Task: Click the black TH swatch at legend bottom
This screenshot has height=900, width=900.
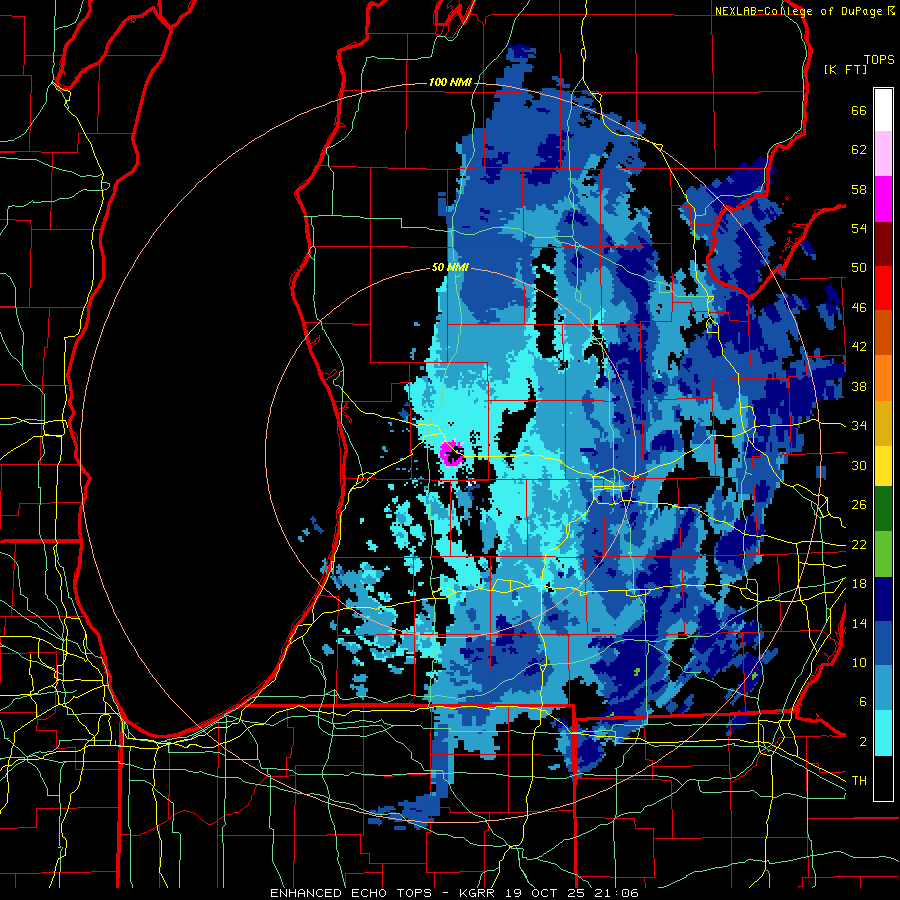Action: click(883, 778)
